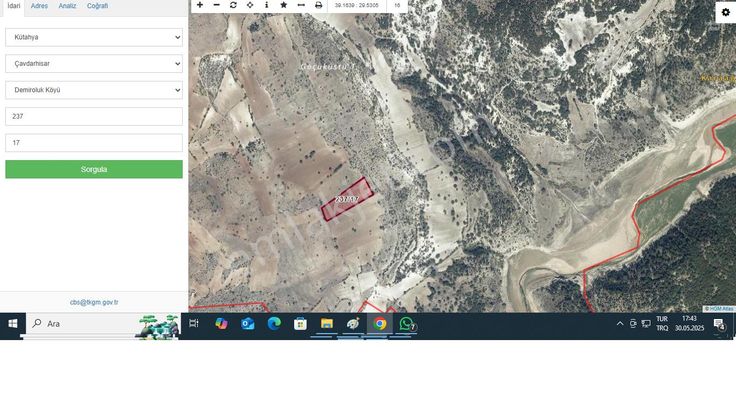
Task: Open map settings gear icon
Action: click(726, 12)
